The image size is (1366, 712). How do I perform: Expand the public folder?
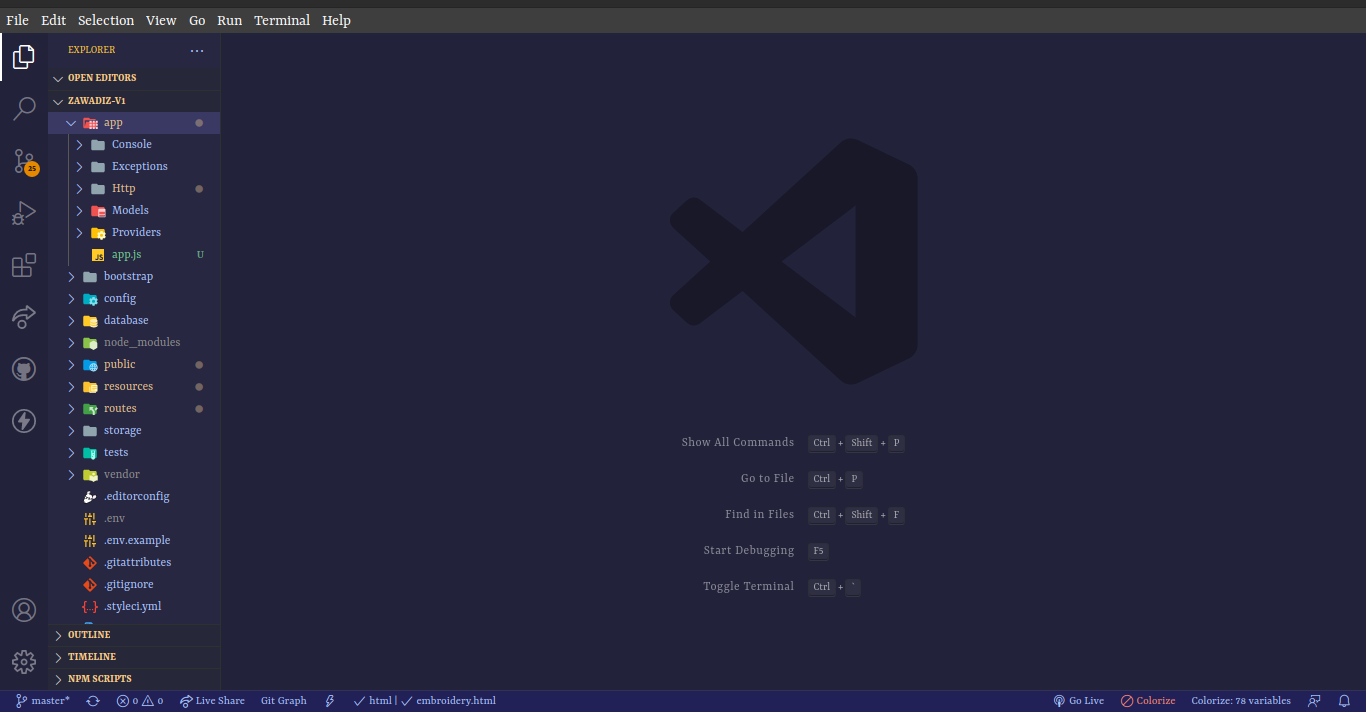click(134, 365)
